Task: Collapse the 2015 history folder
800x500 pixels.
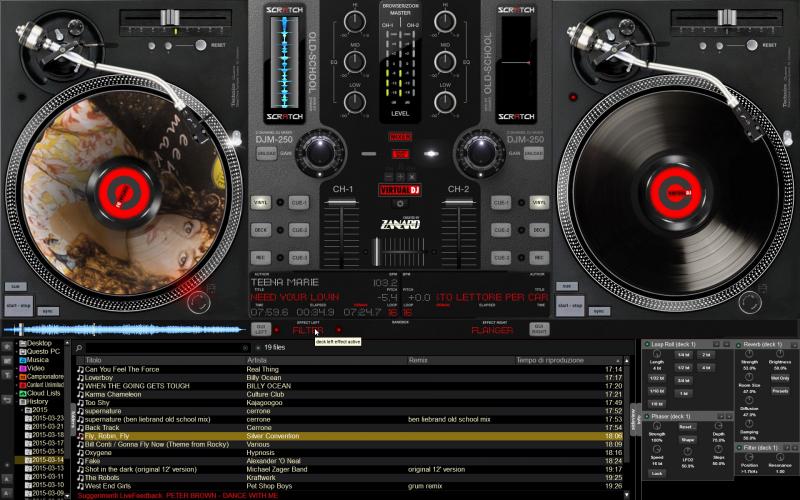Action: coord(23,410)
